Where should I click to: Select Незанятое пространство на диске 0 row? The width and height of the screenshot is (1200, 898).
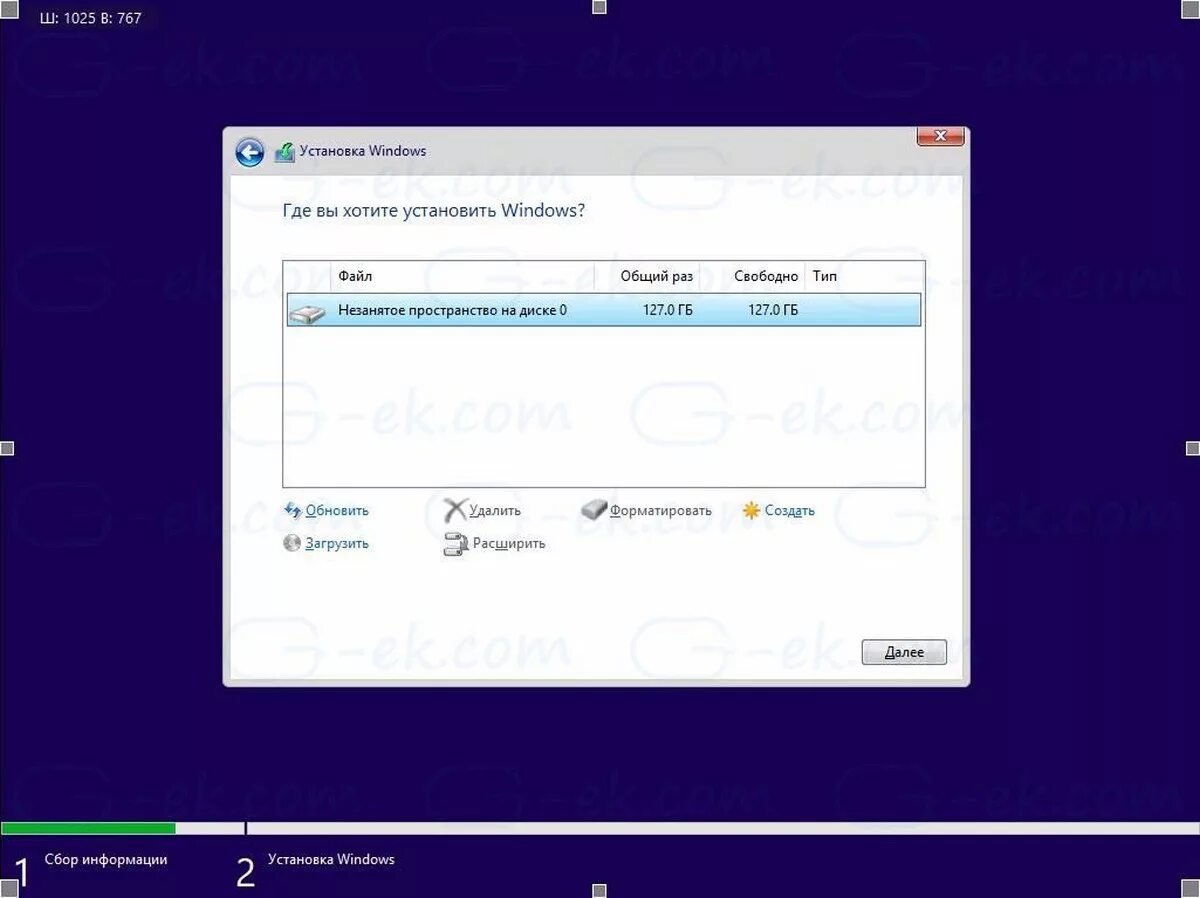604,310
